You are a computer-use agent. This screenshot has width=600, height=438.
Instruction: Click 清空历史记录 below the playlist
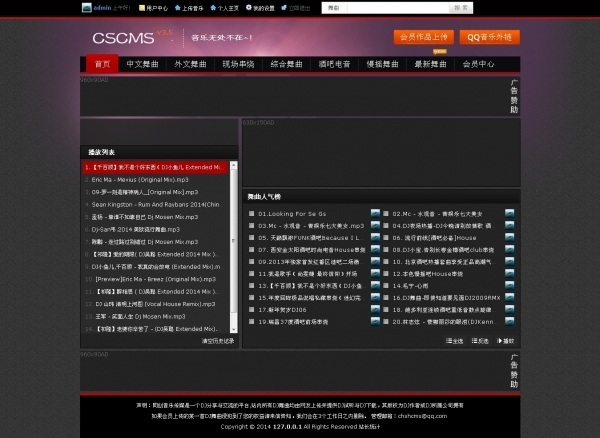[218, 341]
